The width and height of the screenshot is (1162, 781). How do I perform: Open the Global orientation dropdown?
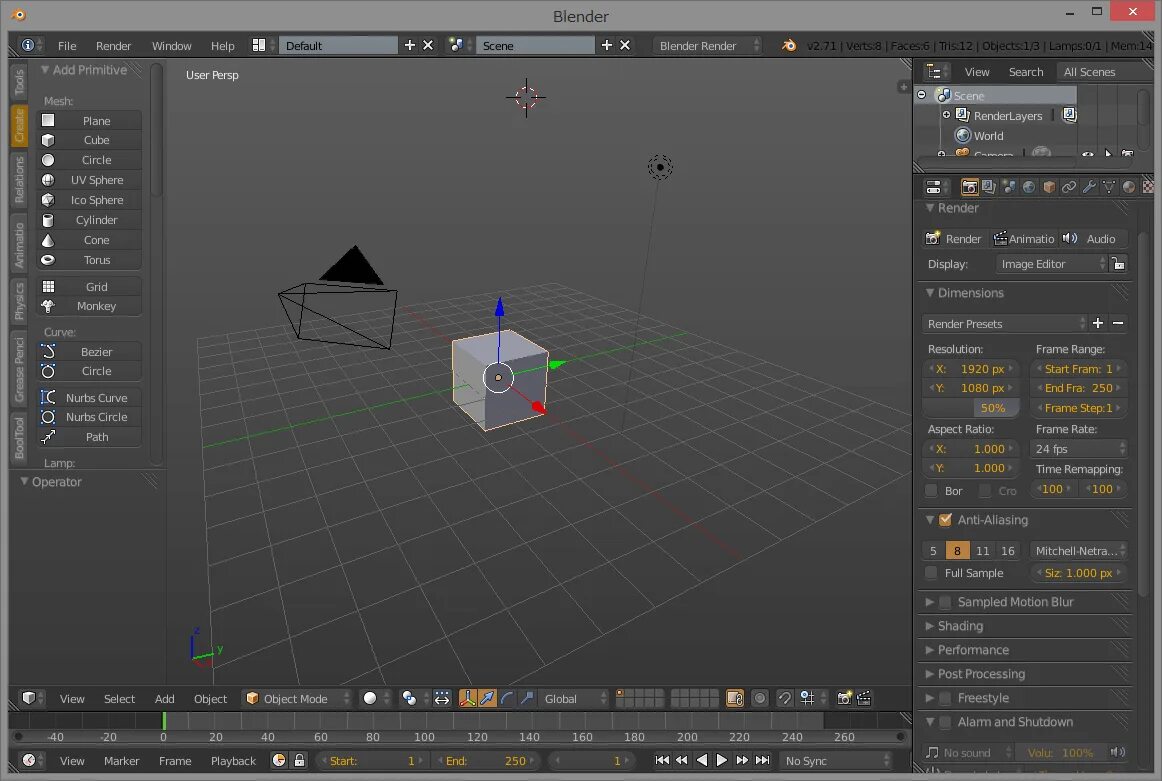574,698
